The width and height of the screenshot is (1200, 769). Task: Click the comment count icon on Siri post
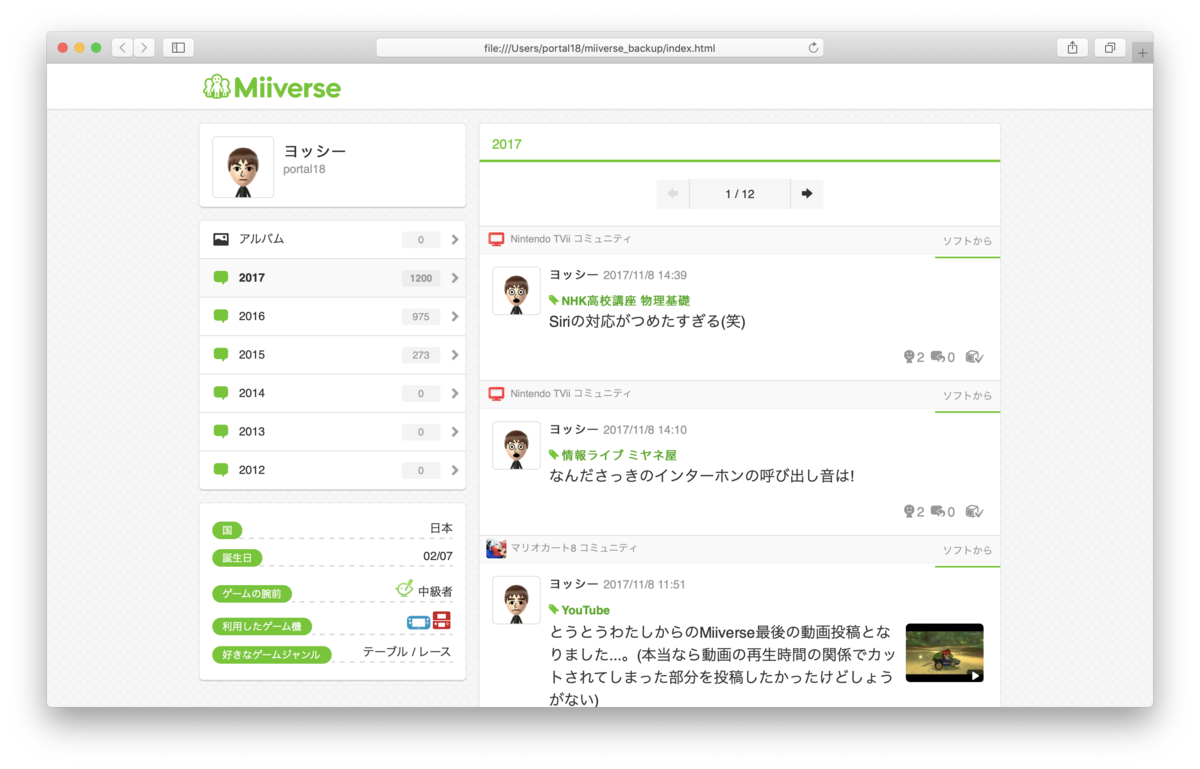click(x=937, y=357)
